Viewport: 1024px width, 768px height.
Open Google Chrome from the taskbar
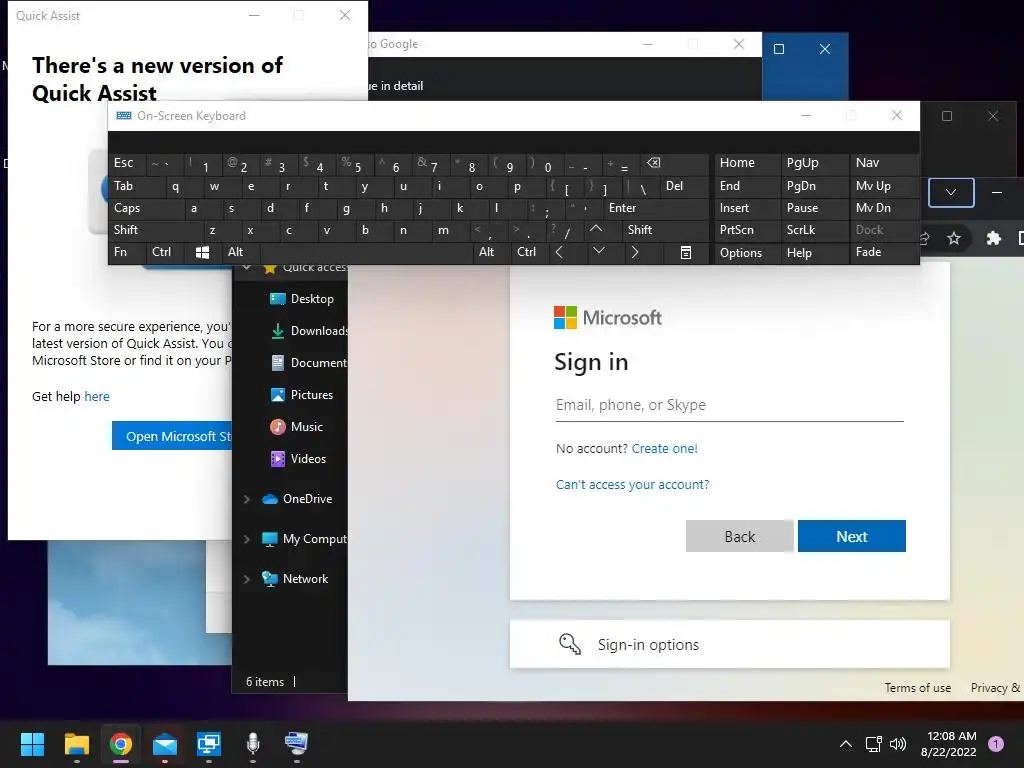(121, 744)
